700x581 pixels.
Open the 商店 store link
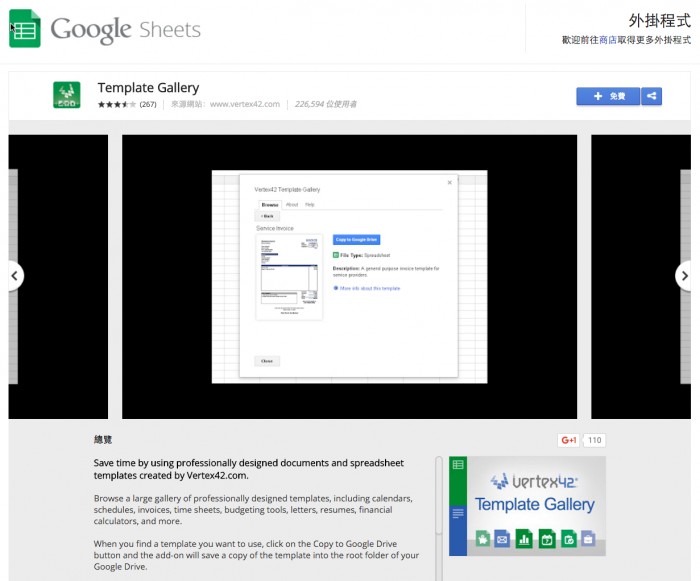pyautogui.click(x=608, y=40)
